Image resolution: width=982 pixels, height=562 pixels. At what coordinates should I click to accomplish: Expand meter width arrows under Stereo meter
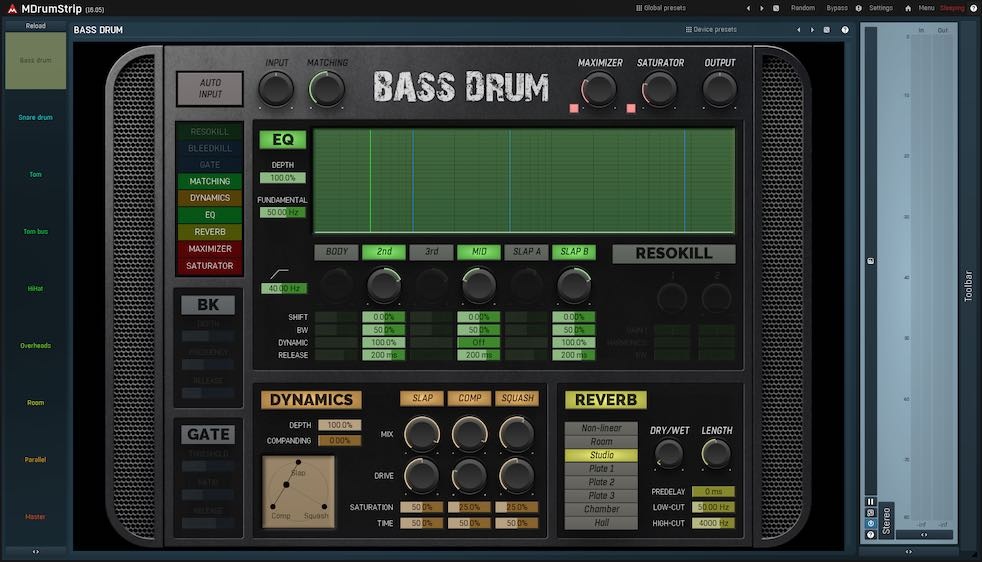924,535
